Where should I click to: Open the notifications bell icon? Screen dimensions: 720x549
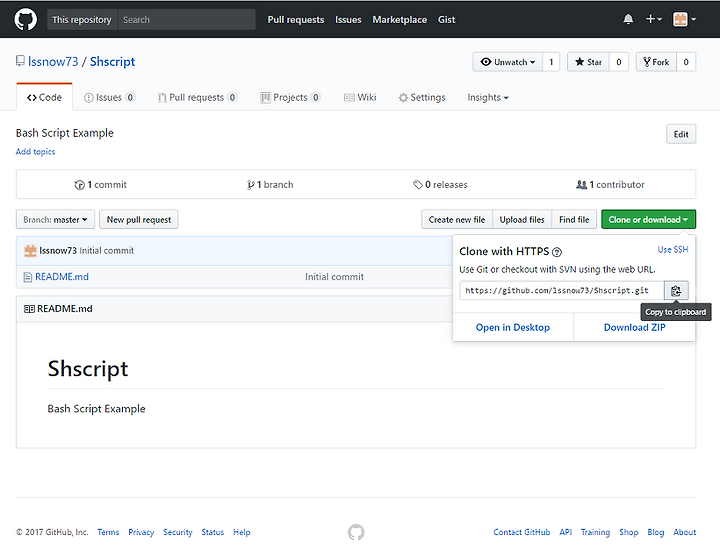[628, 19]
